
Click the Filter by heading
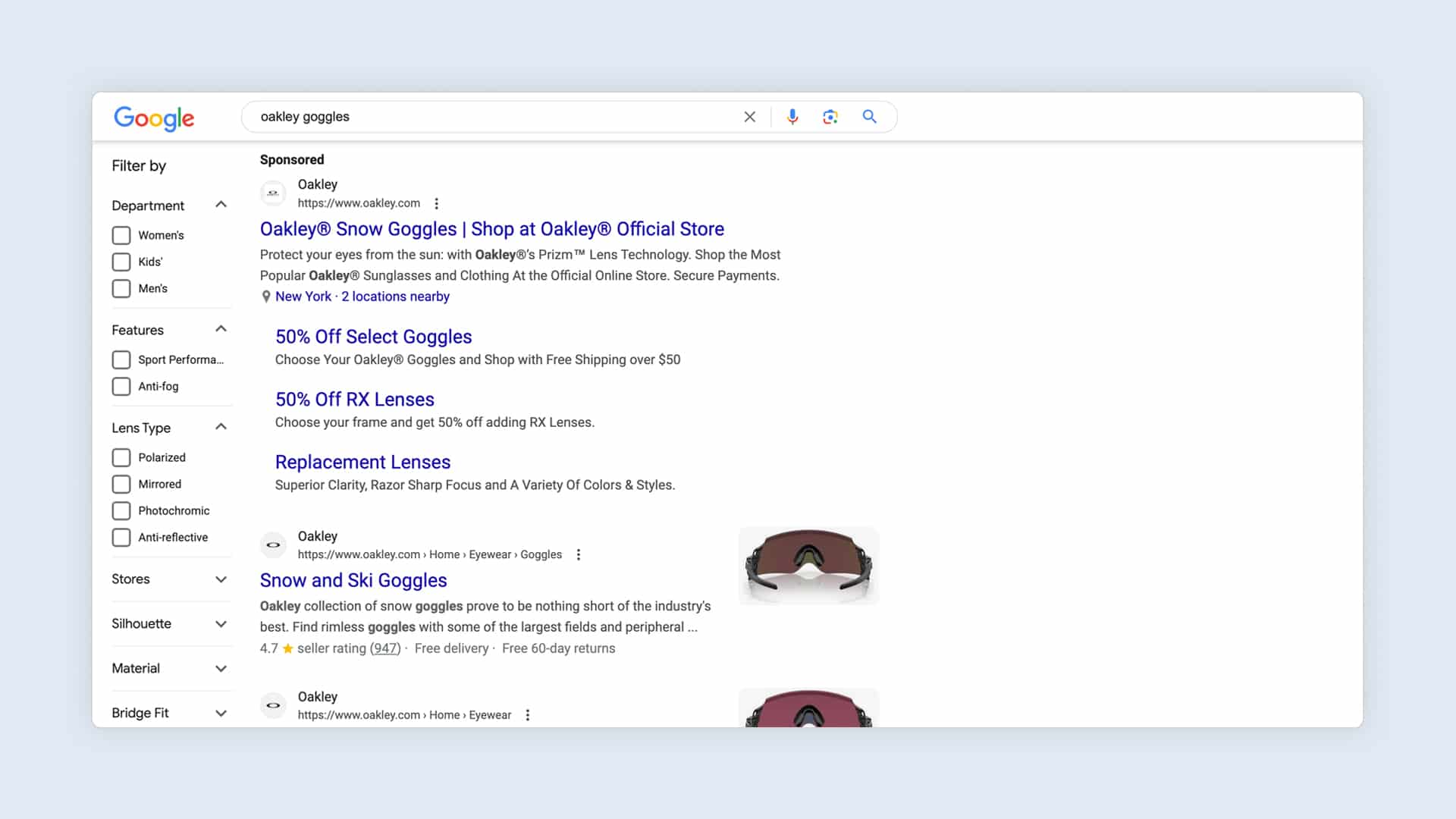139,166
